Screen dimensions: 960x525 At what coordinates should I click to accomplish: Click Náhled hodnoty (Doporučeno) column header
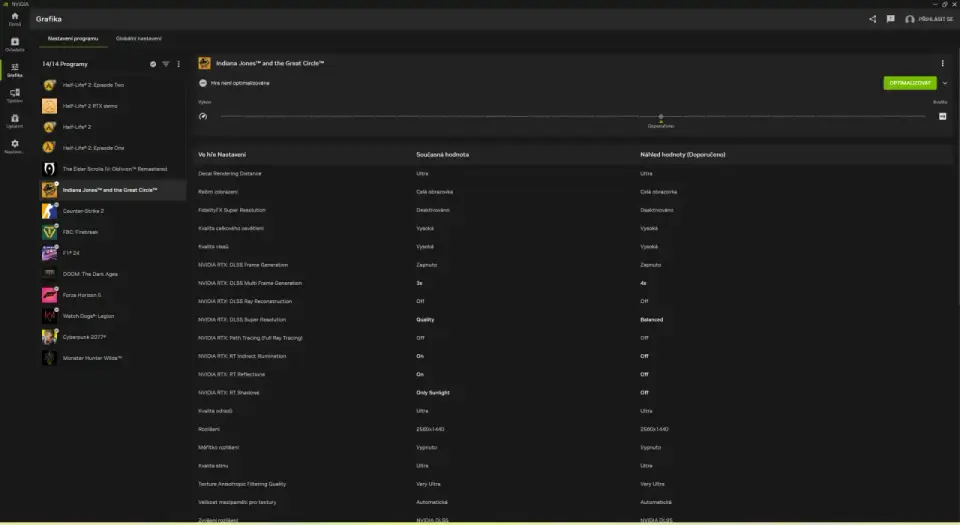(683, 155)
